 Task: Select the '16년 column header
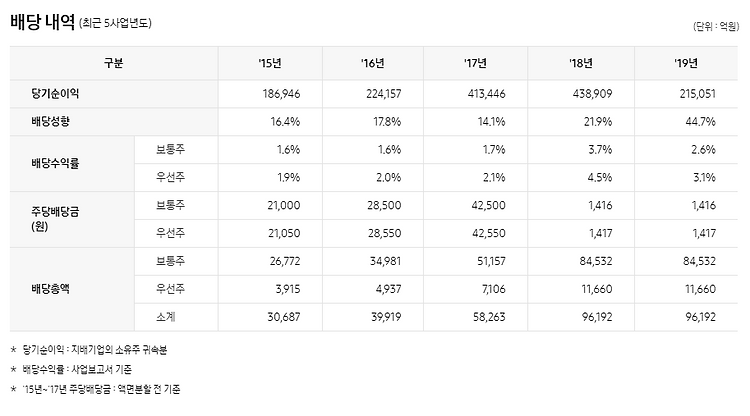pos(373,63)
